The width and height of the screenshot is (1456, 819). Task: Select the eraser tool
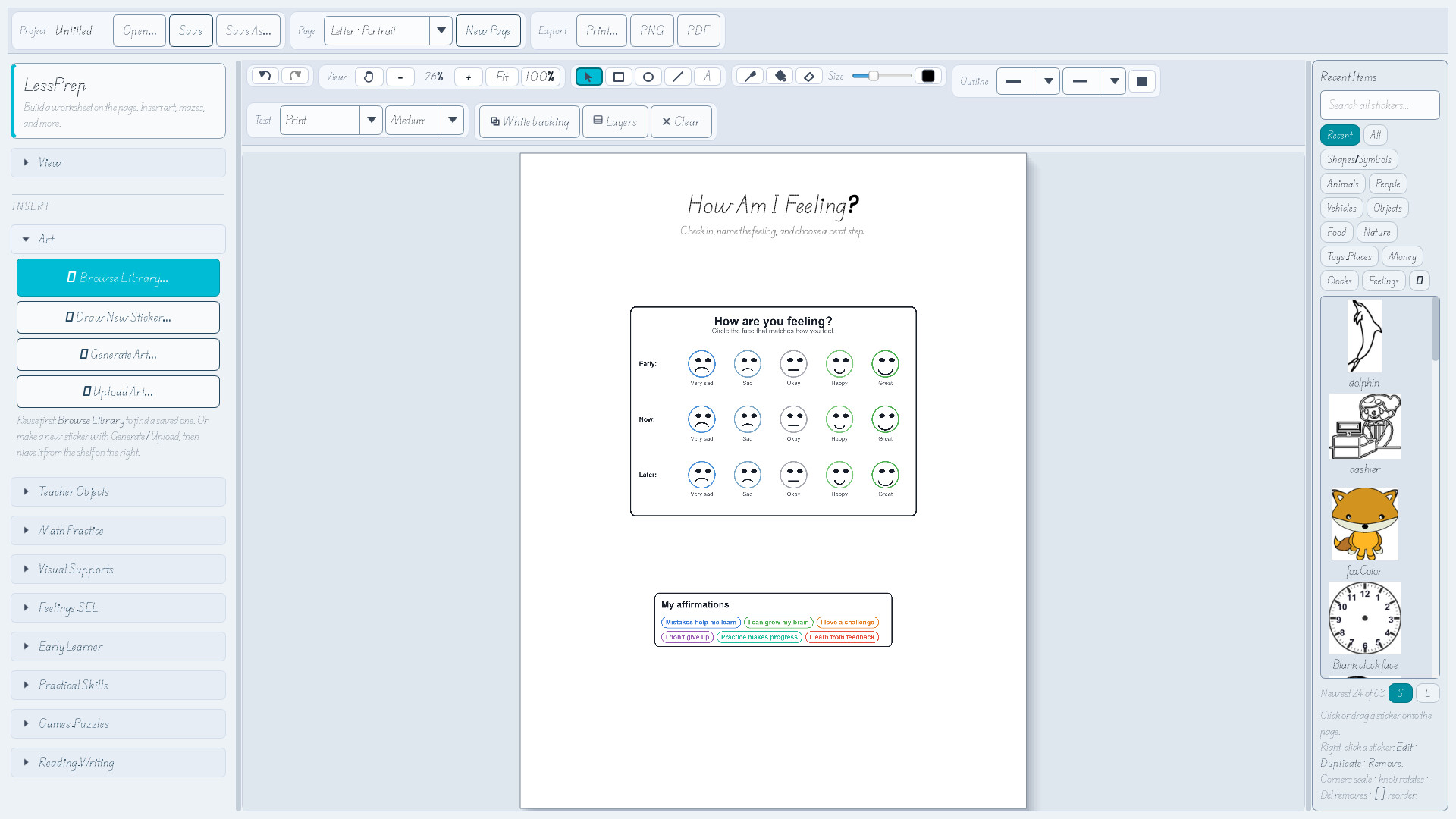(809, 76)
